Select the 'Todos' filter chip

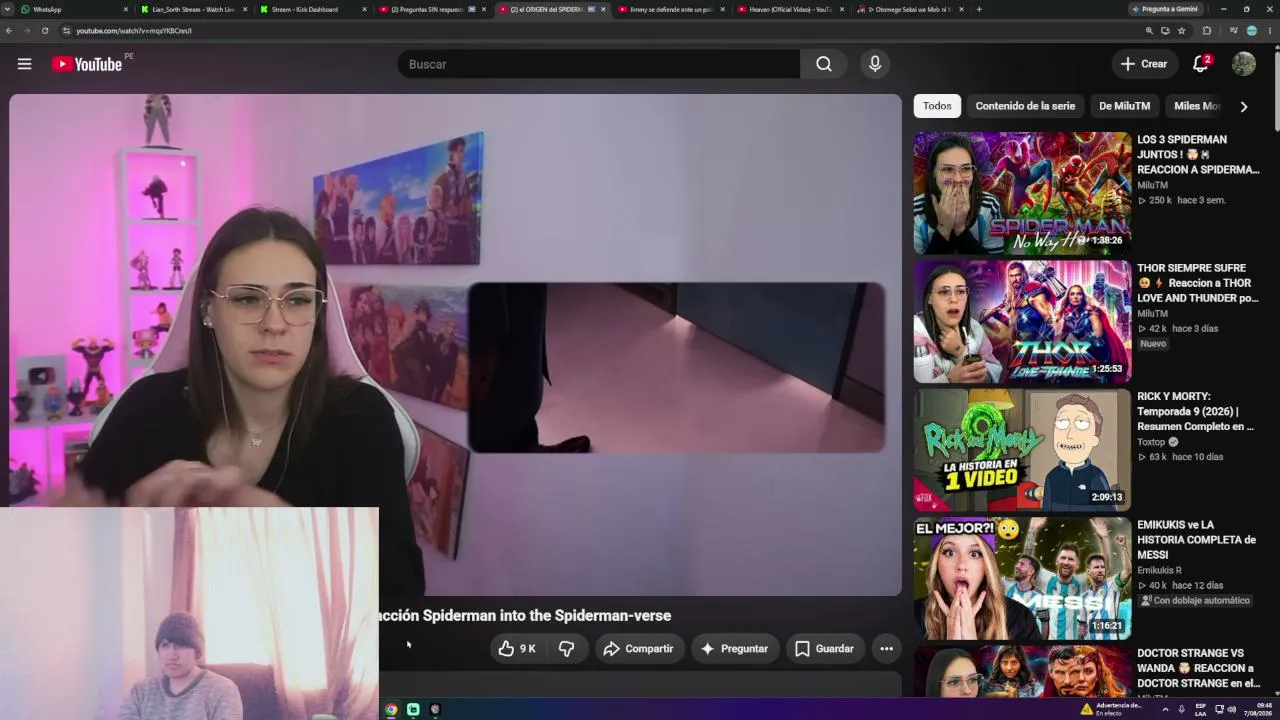[x=937, y=106]
